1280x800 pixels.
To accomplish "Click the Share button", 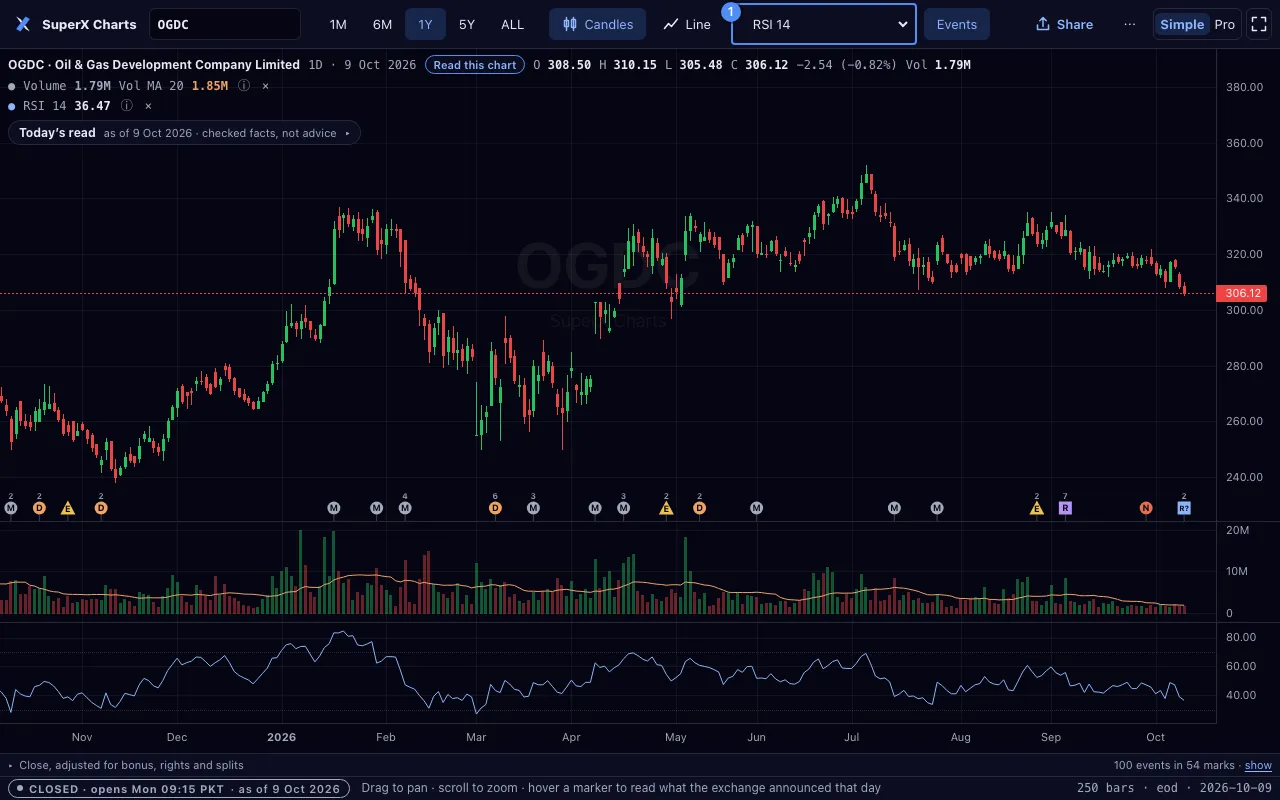I will pyautogui.click(x=1064, y=24).
